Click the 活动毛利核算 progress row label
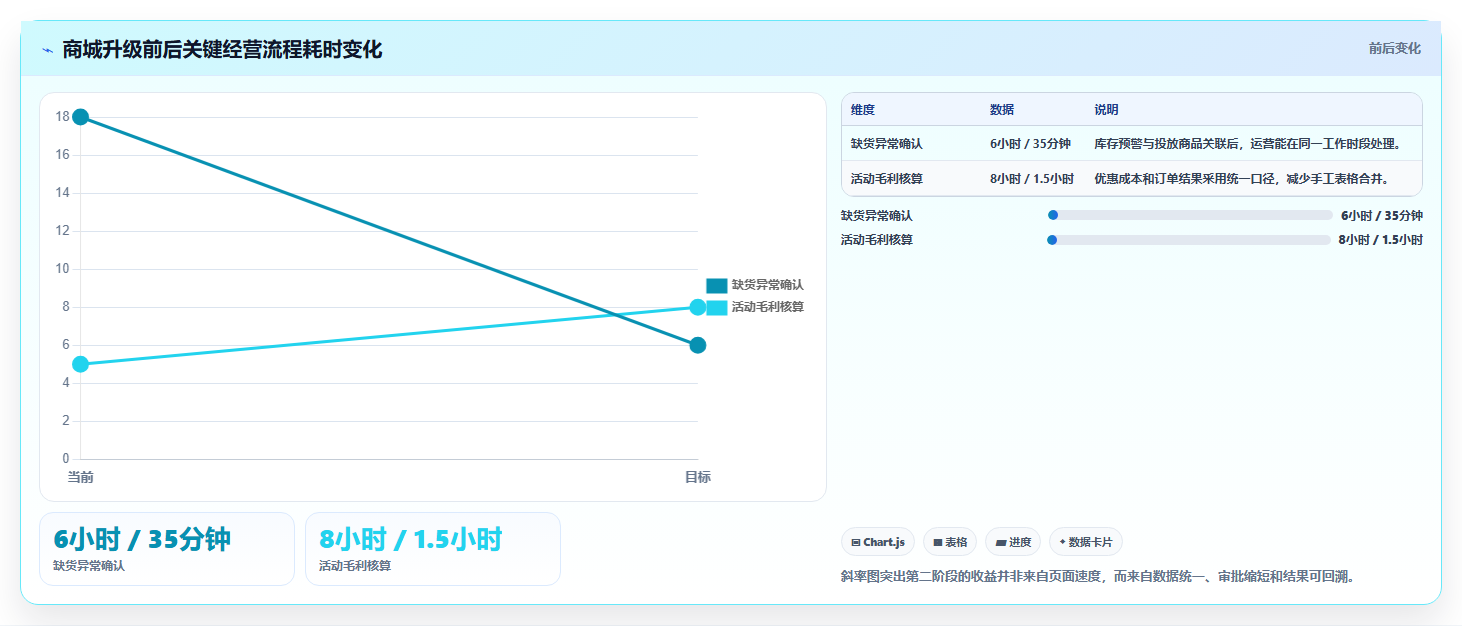Viewport: 1462px width, 626px height. (x=877, y=240)
